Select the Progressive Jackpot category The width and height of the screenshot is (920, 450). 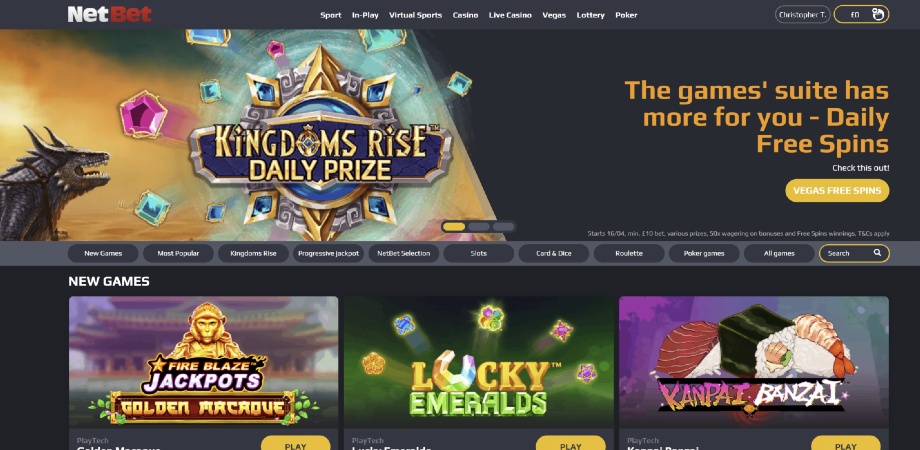329,253
